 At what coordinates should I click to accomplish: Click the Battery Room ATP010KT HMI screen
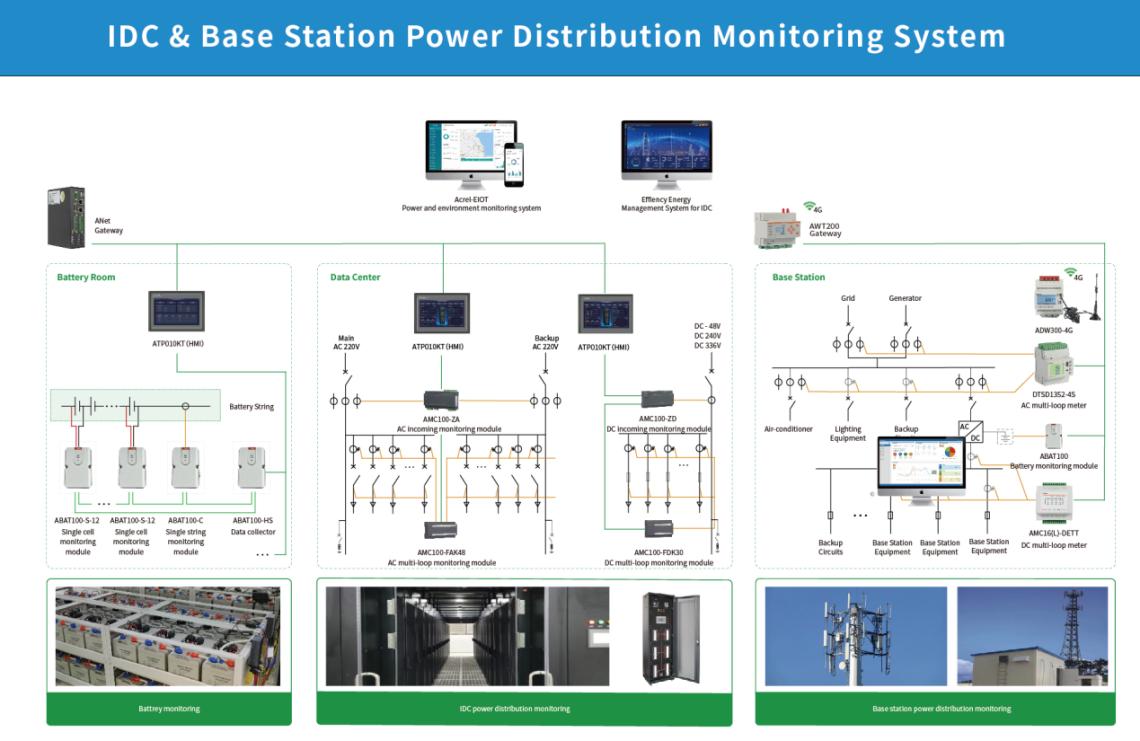pos(177,311)
